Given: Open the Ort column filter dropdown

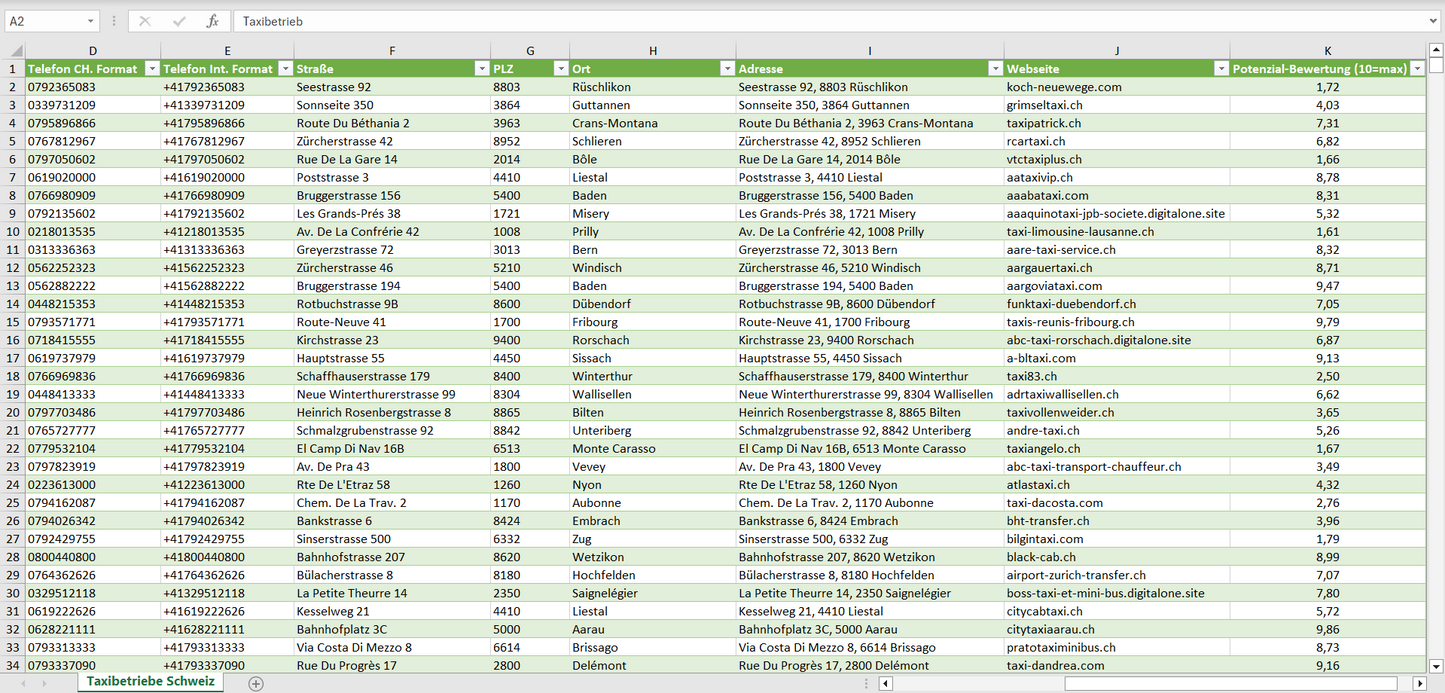Looking at the screenshot, I should [x=725, y=69].
